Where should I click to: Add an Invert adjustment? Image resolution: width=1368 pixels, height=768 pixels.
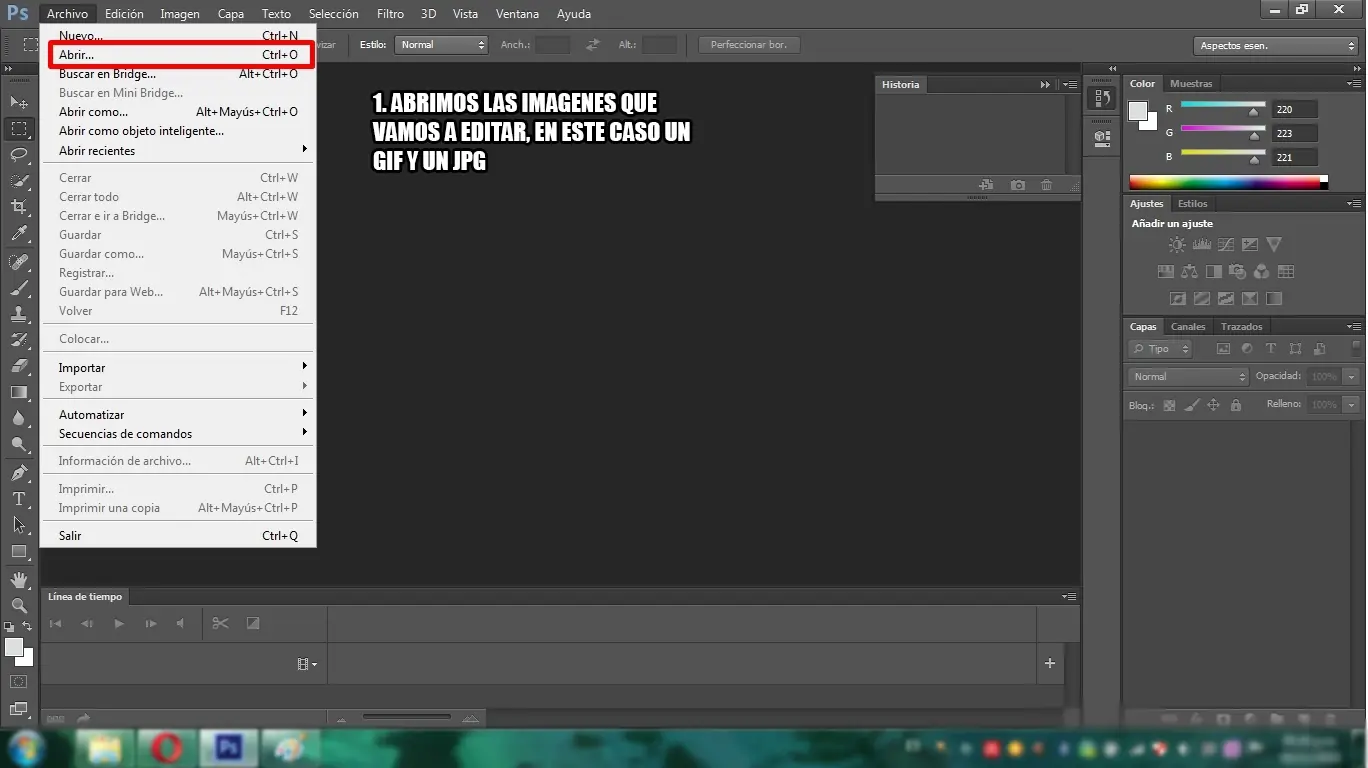point(1177,298)
